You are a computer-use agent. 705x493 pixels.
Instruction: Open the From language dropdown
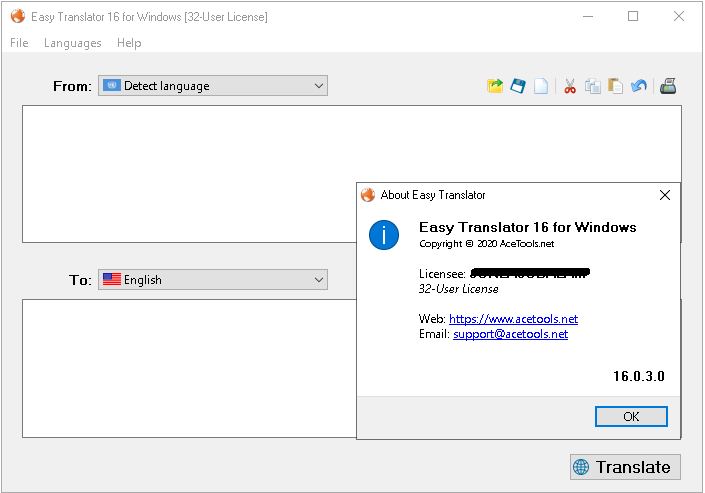213,85
